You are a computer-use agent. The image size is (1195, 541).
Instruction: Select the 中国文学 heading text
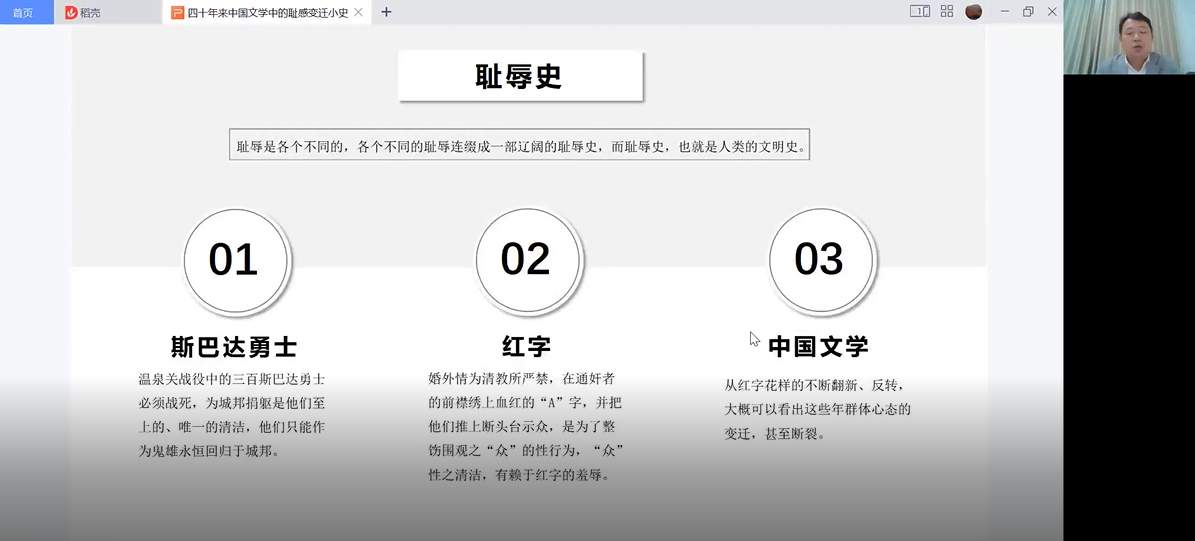[x=818, y=347]
